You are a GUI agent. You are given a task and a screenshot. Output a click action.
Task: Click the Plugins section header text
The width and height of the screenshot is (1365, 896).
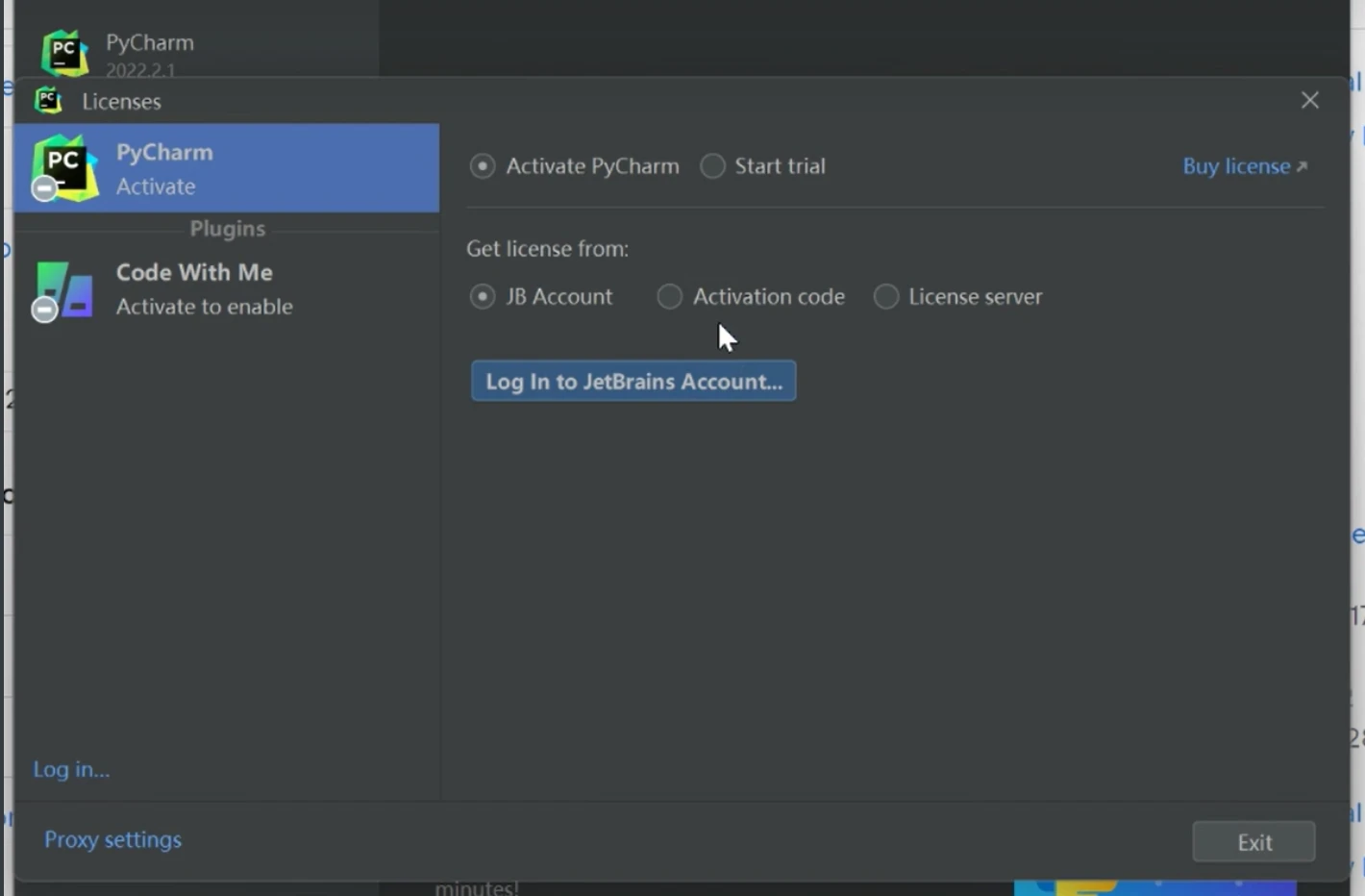(227, 229)
